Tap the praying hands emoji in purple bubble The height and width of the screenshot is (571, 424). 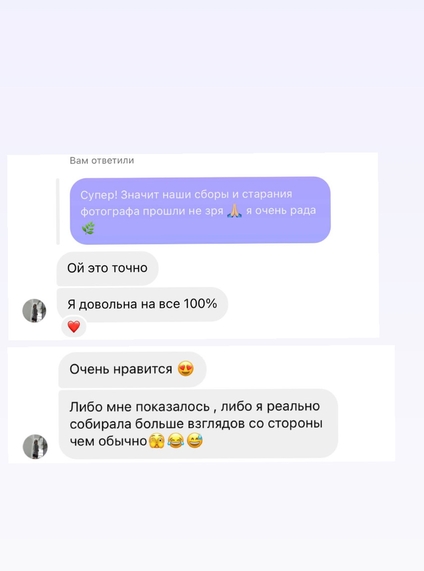click(234, 210)
